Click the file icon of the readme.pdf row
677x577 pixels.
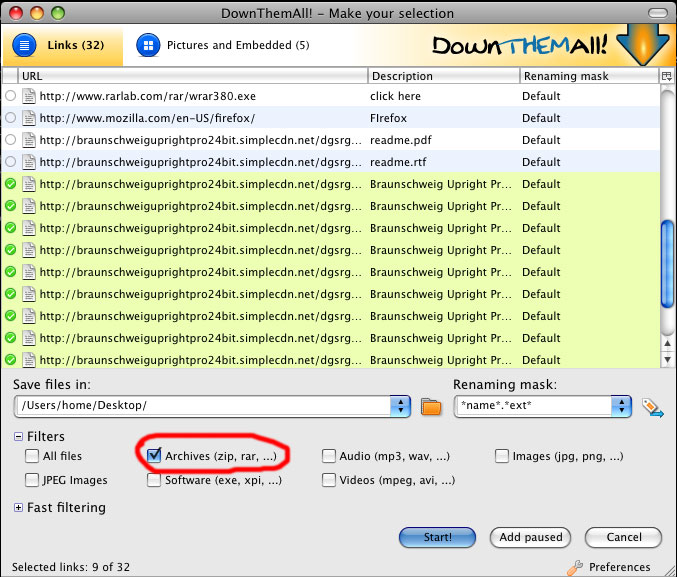(x=29, y=140)
